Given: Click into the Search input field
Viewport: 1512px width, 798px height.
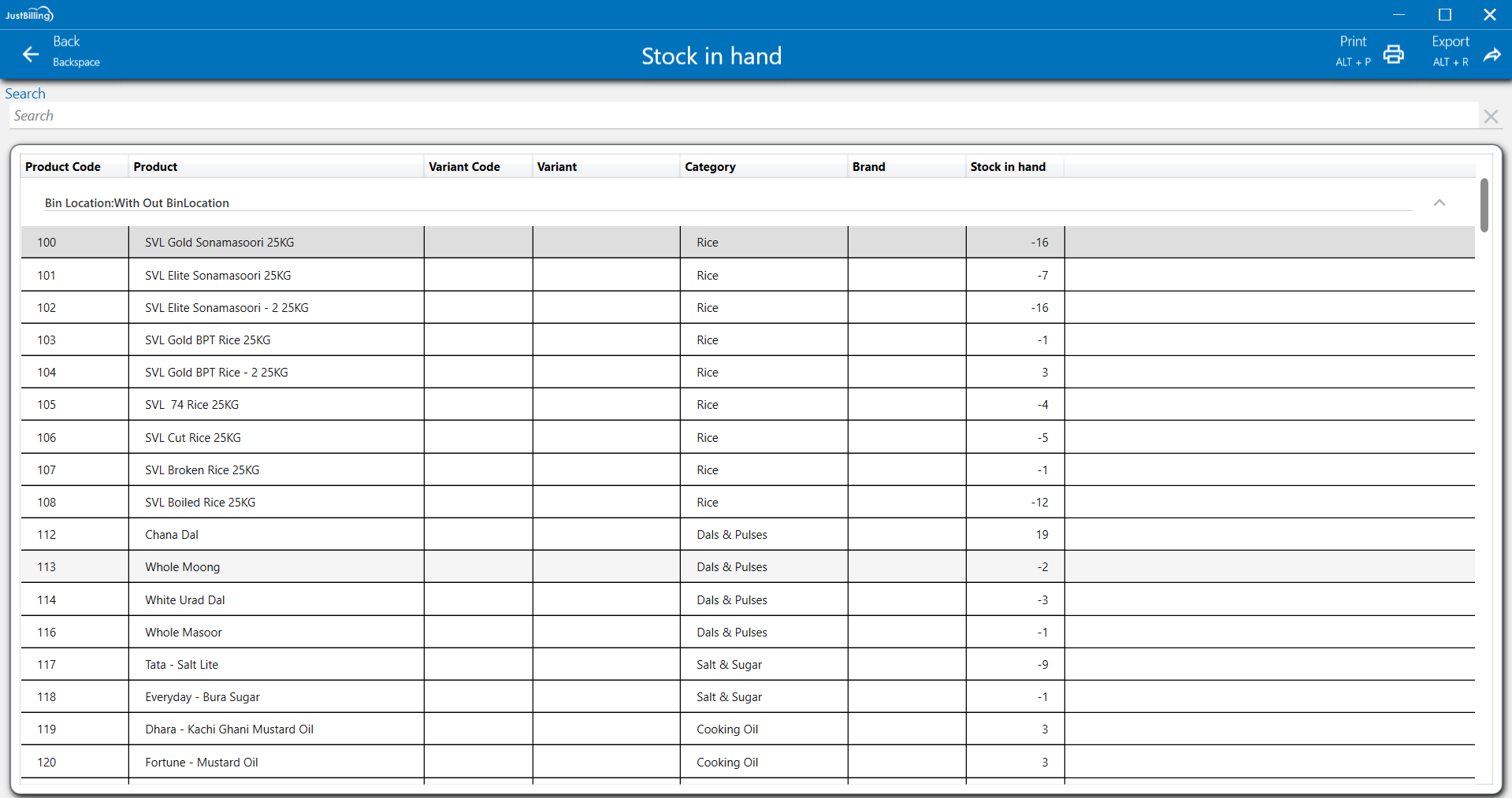Looking at the screenshot, I should tap(741, 116).
